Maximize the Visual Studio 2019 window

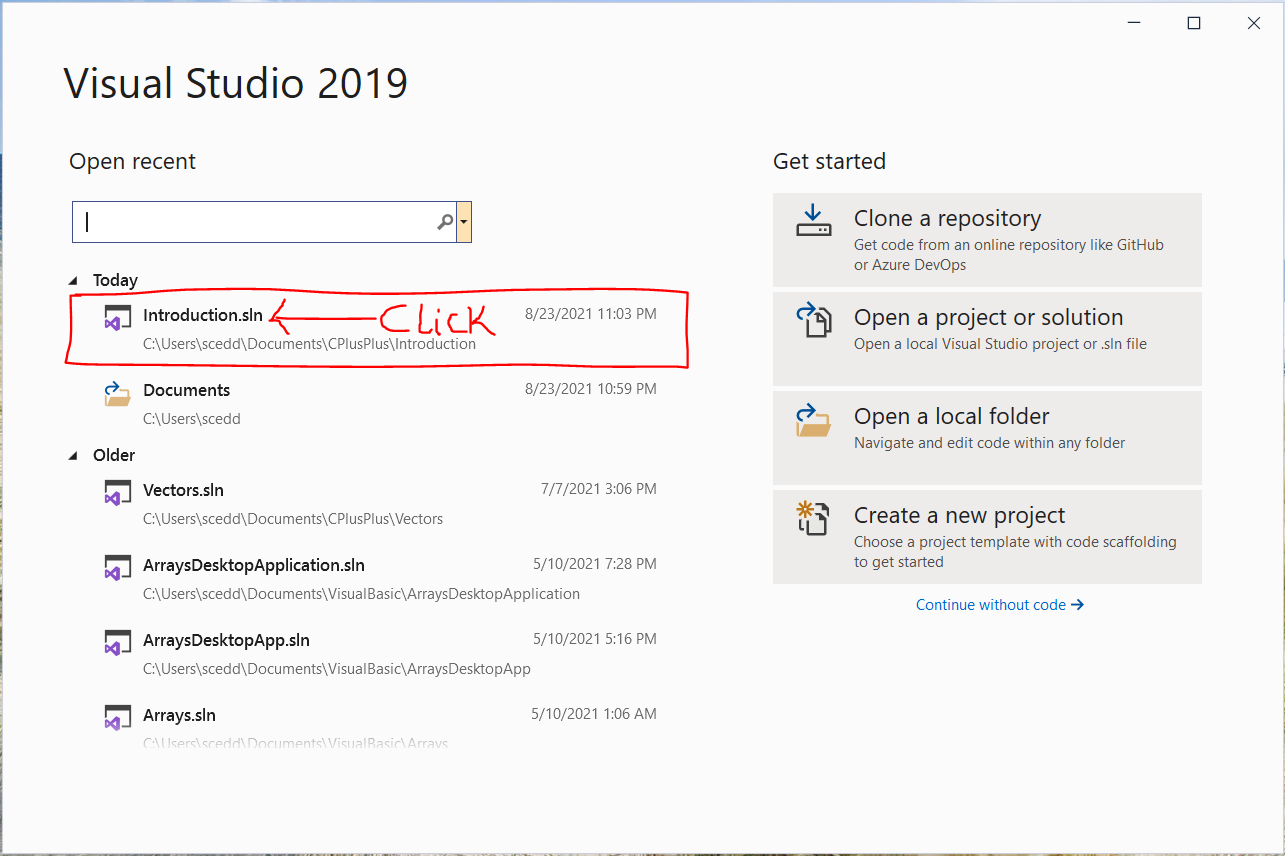(1193, 24)
